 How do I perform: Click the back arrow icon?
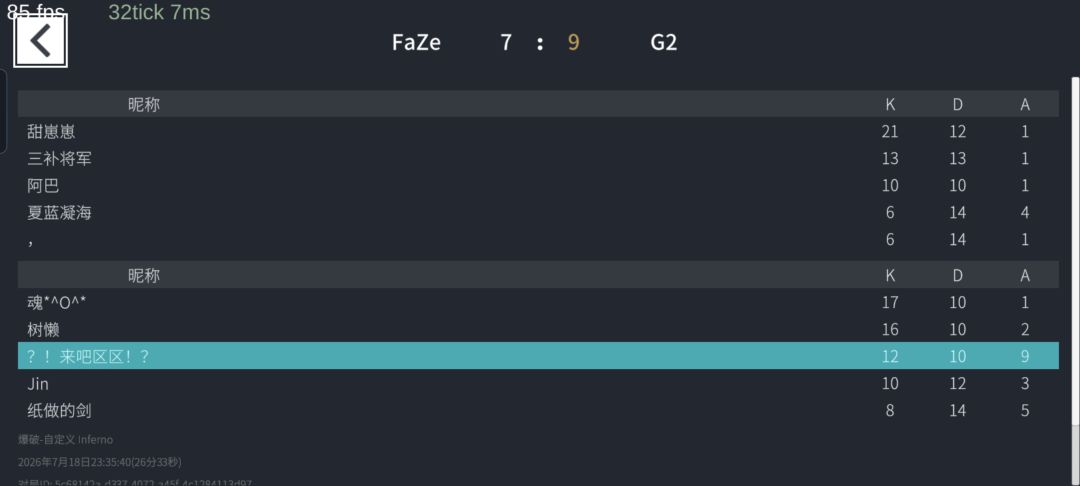click(x=41, y=41)
